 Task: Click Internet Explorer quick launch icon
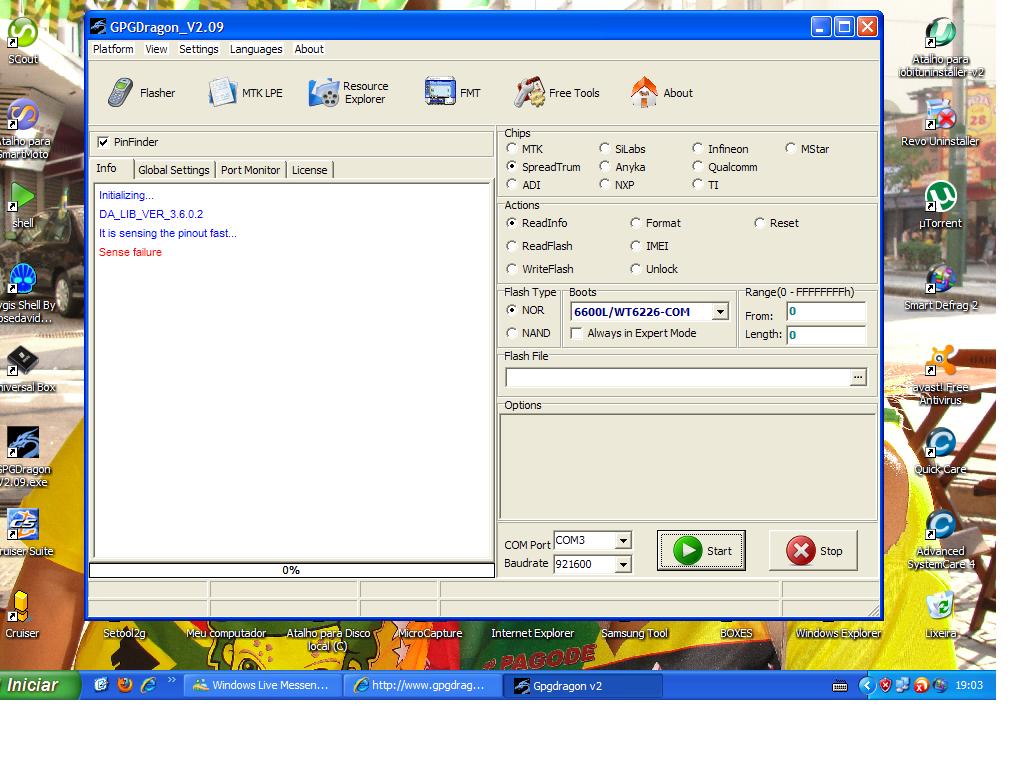[148, 684]
